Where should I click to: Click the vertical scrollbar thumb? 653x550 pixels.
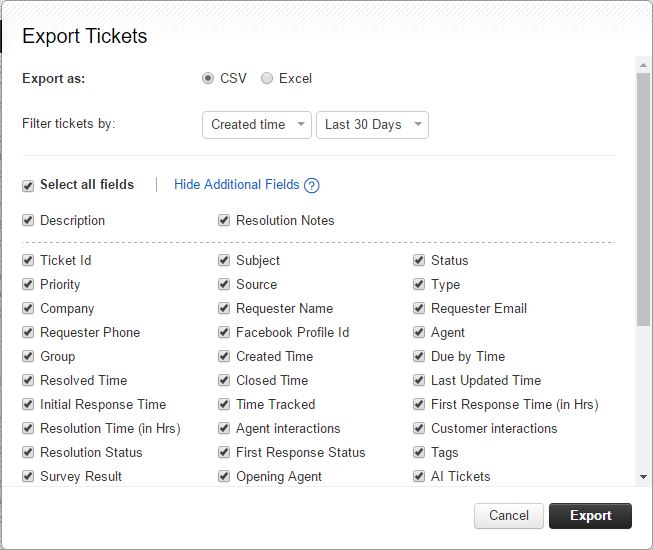point(643,199)
